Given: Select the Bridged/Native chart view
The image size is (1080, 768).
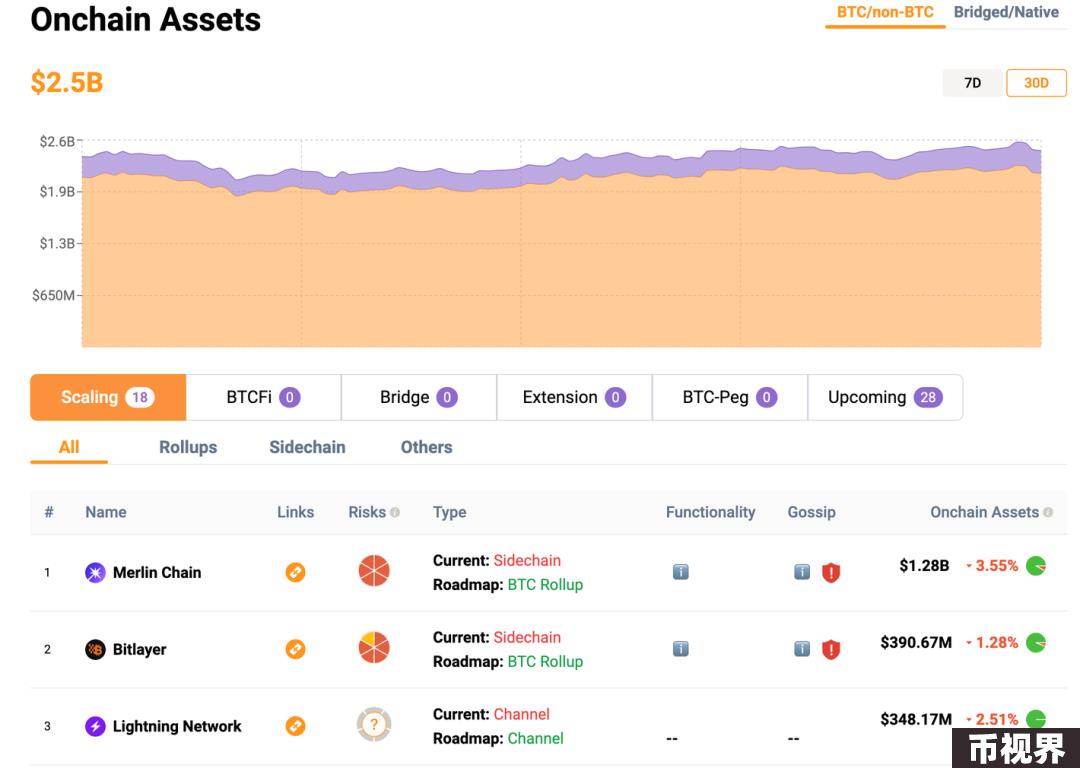Looking at the screenshot, I should pyautogui.click(x=1006, y=12).
